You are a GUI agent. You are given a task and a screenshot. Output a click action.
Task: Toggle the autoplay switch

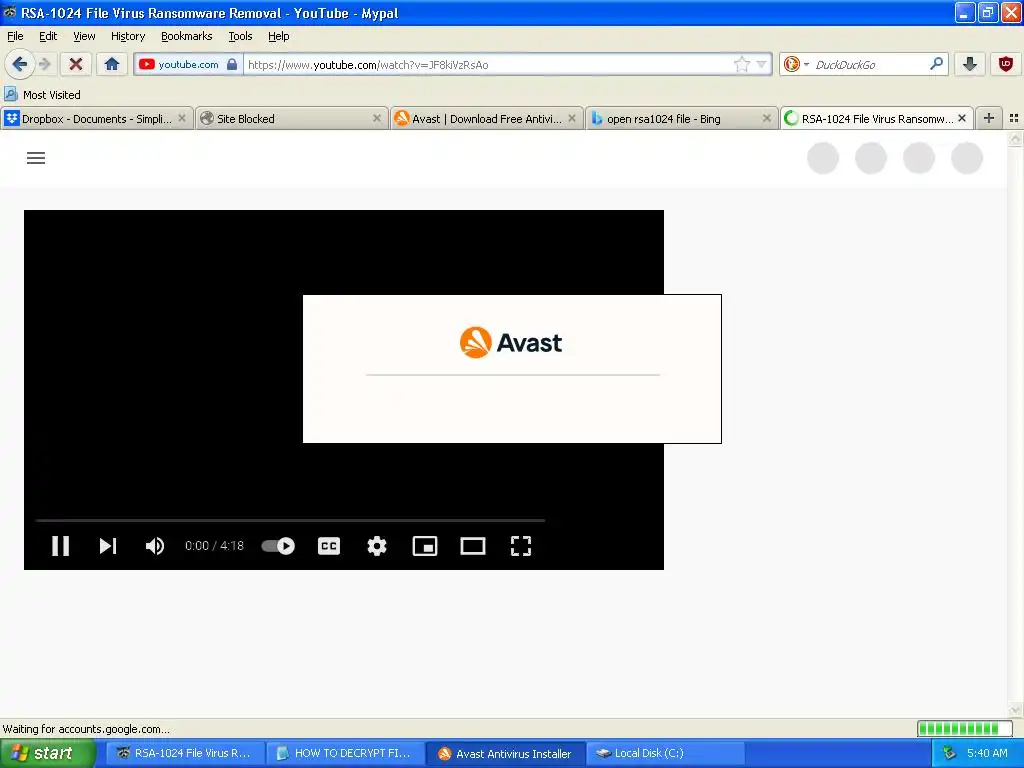click(x=278, y=545)
